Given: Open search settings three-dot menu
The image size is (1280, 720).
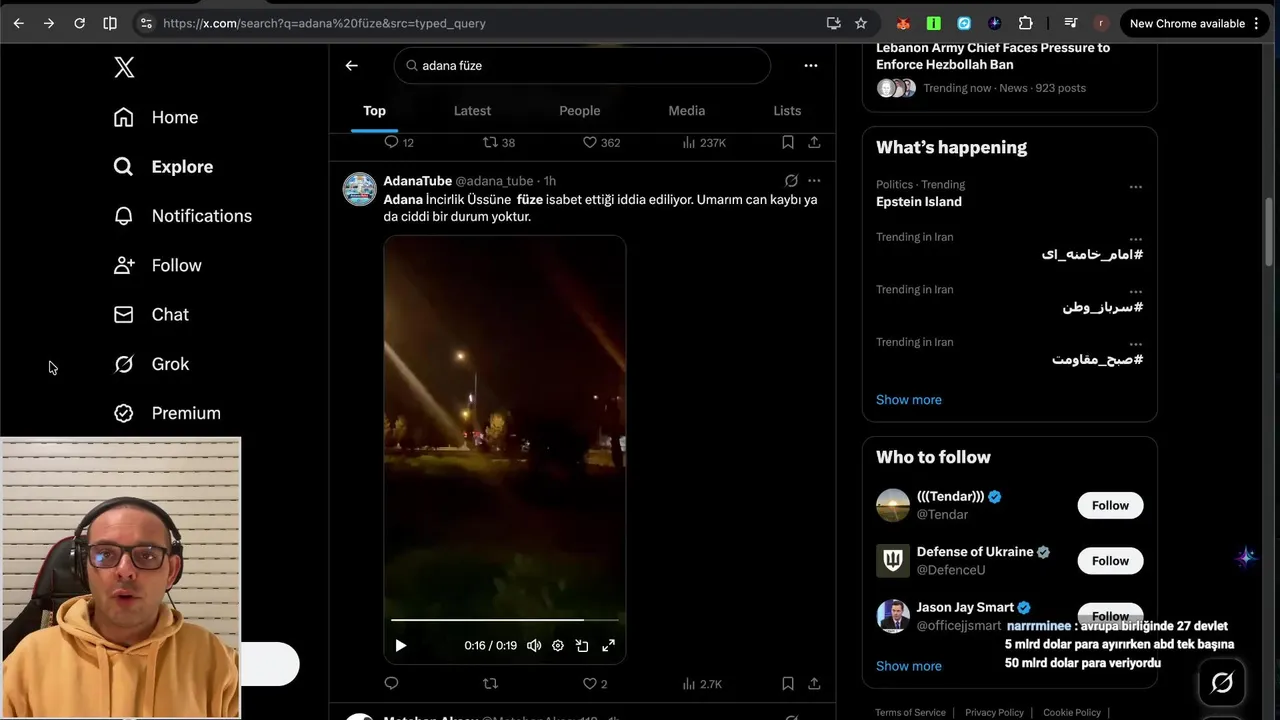Looking at the screenshot, I should [811, 65].
